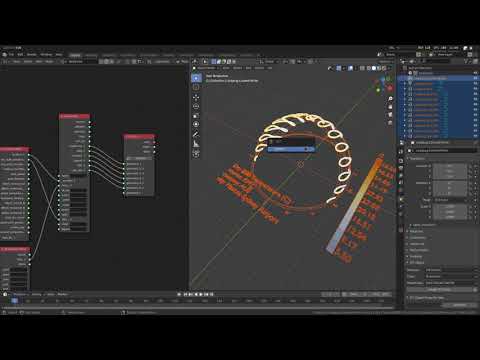The image size is (480, 360).
Task: Click the play reverse button
Action: (196, 294)
